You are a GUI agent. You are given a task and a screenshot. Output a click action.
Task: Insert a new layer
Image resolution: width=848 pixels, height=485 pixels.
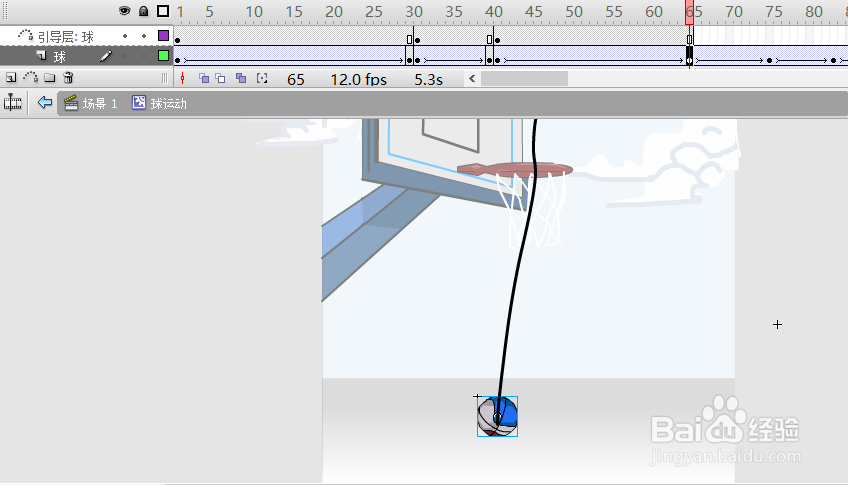[x=11, y=78]
